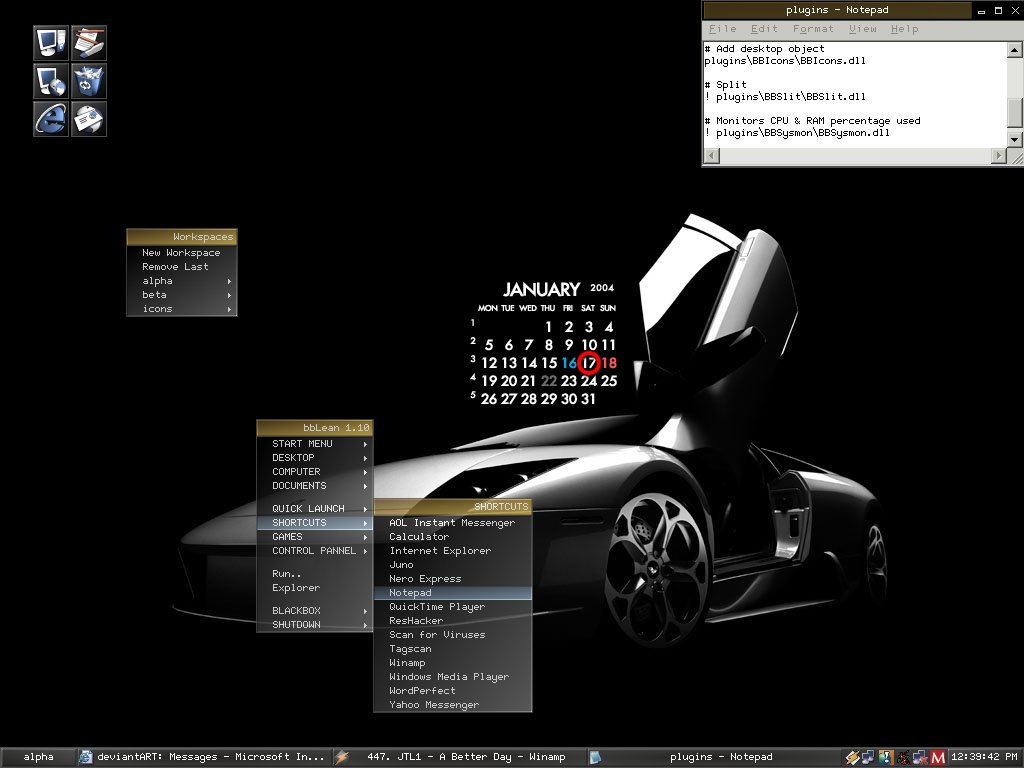Select Tagscan in the SHORTCUTS menu

coord(453,649)
